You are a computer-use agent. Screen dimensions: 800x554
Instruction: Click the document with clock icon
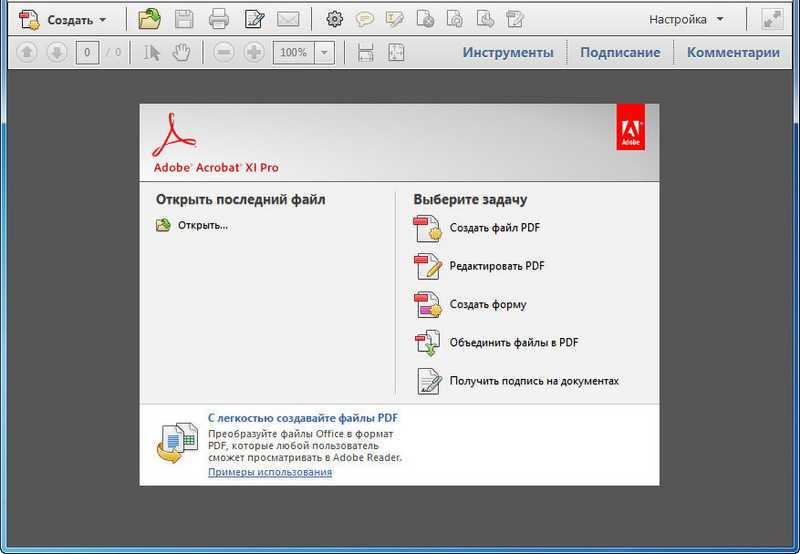click(425, 19)
